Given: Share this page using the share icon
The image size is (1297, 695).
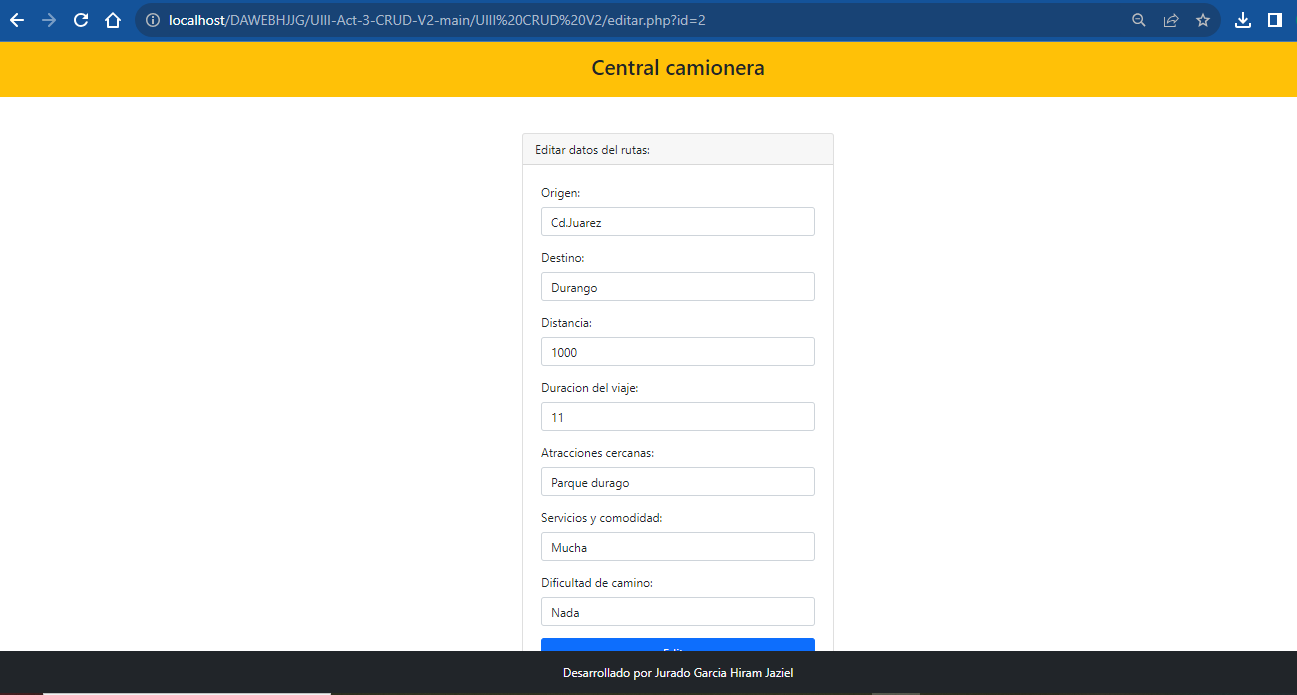Looking at the screenshot, I should click(1170, 19).
